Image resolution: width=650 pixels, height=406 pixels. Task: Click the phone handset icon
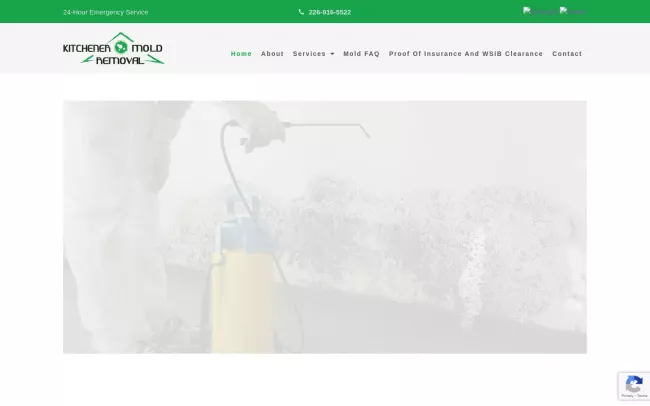(x=301, y=12)
